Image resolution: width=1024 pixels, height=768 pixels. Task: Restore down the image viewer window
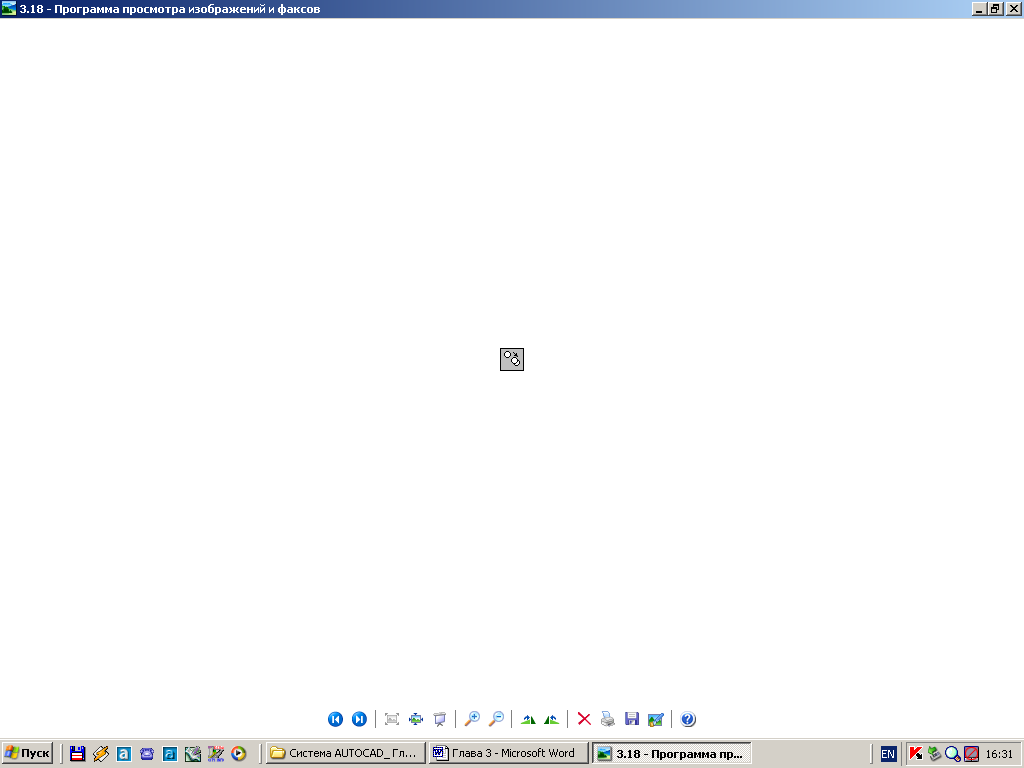point(995,9)
